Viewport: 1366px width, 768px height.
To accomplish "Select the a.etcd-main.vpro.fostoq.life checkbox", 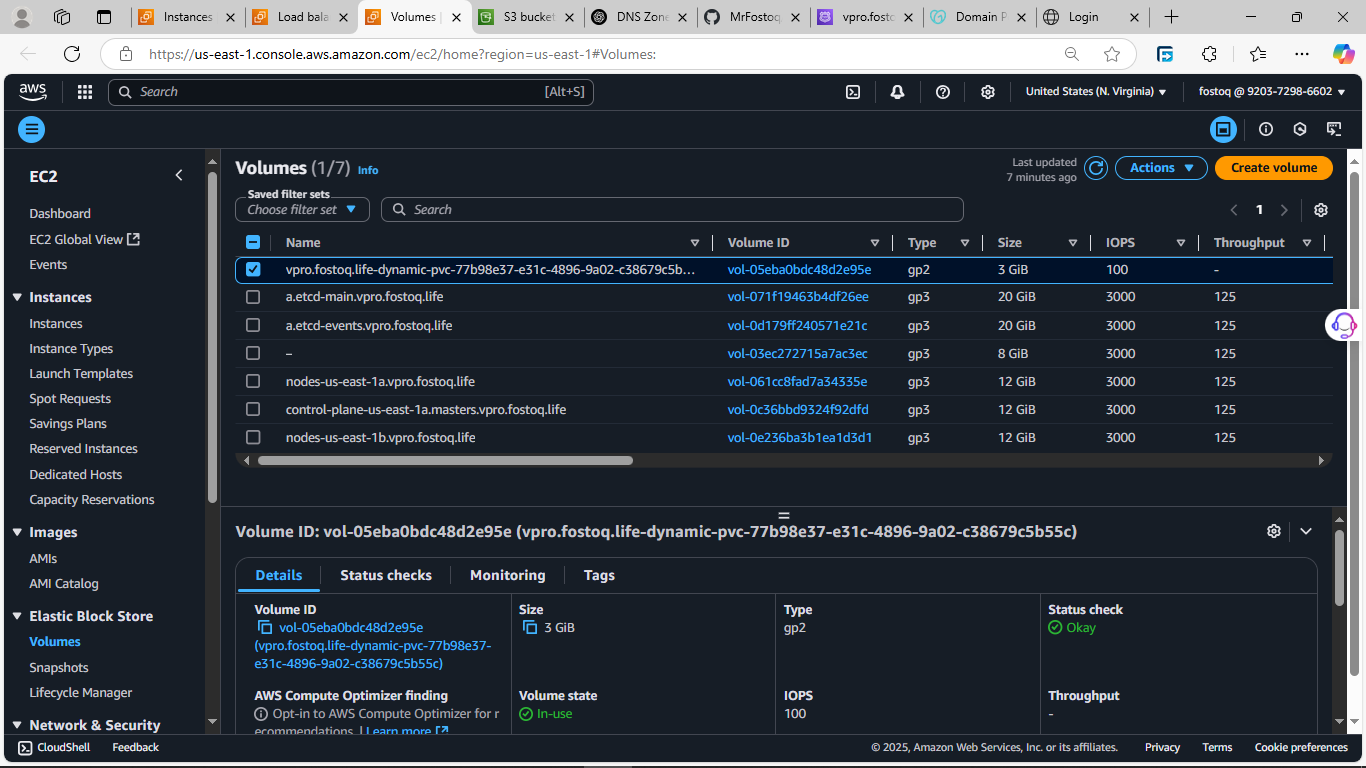I will click(x=253, y=297).
